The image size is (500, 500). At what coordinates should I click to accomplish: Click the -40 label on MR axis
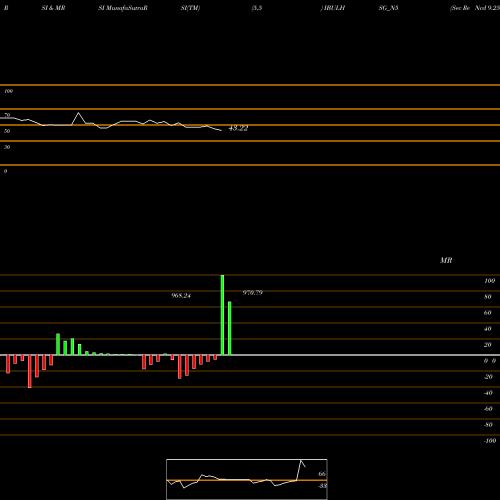tap(488, 393)
